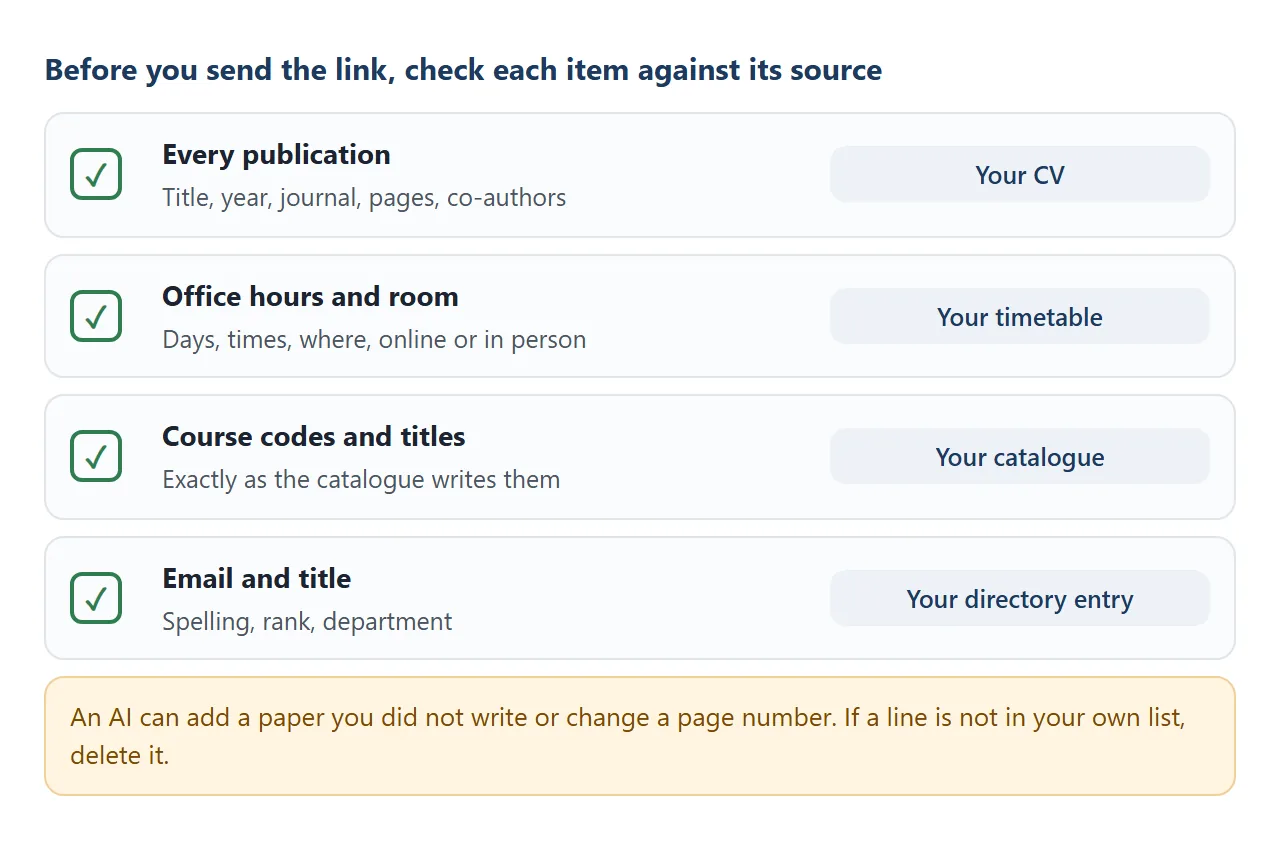Open Your directory entry

tap(1020, 598)
